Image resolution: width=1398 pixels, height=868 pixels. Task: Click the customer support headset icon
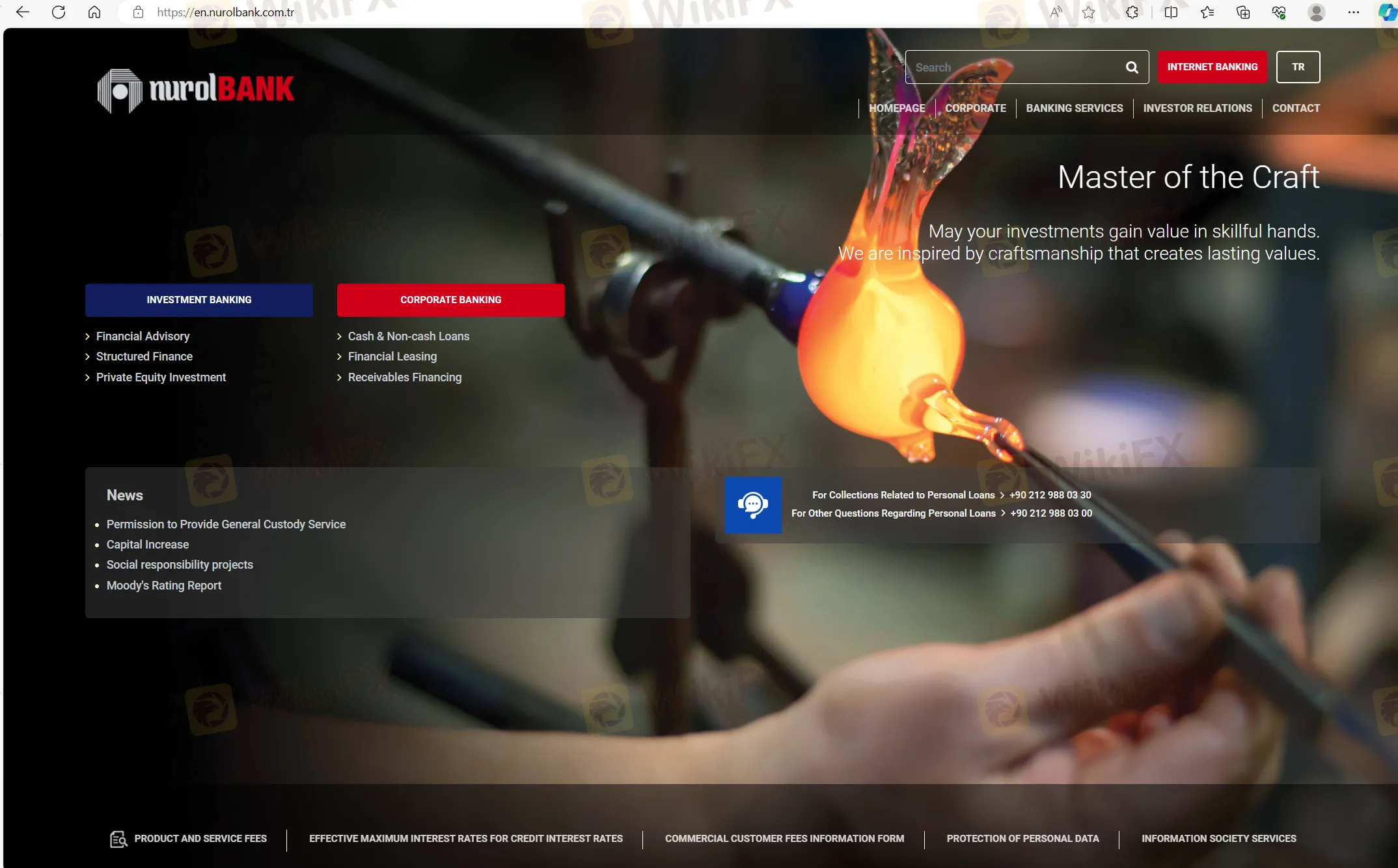(753, 505)
